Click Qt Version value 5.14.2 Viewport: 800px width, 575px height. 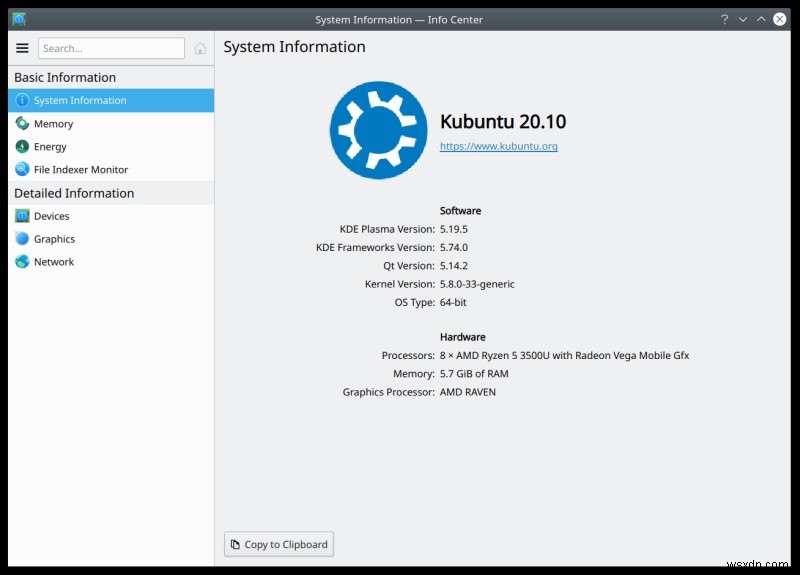coord(454,266)
